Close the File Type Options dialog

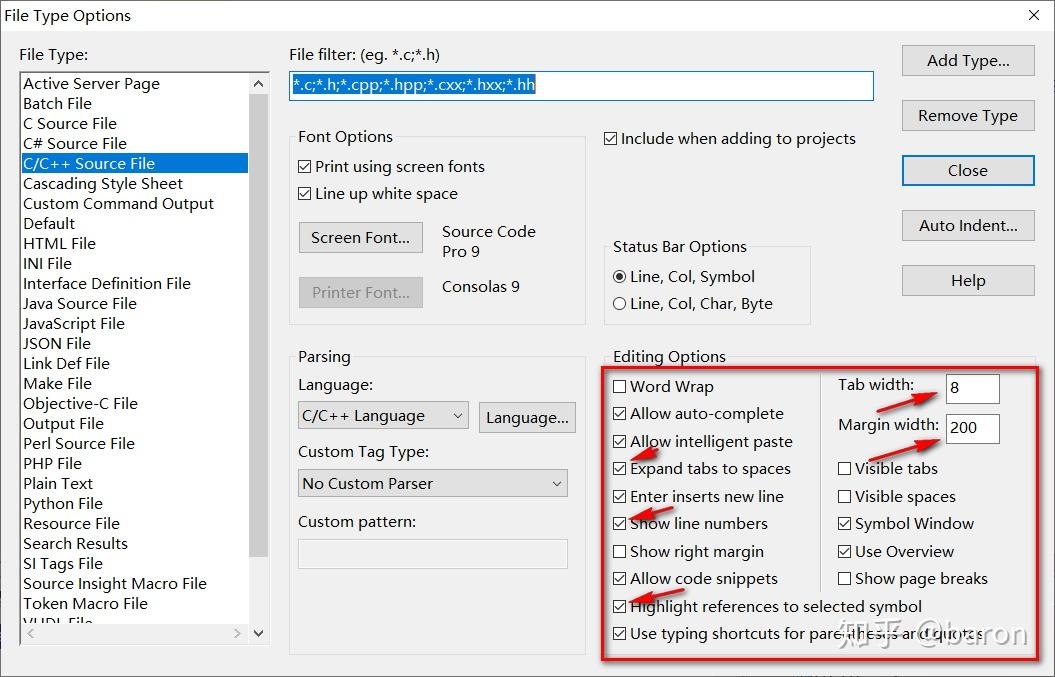click(967, 171)
